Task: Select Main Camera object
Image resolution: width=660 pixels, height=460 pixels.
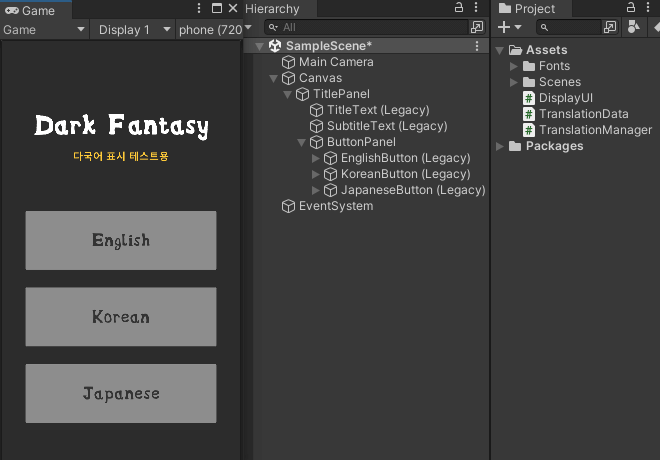Action: point(336,62)
